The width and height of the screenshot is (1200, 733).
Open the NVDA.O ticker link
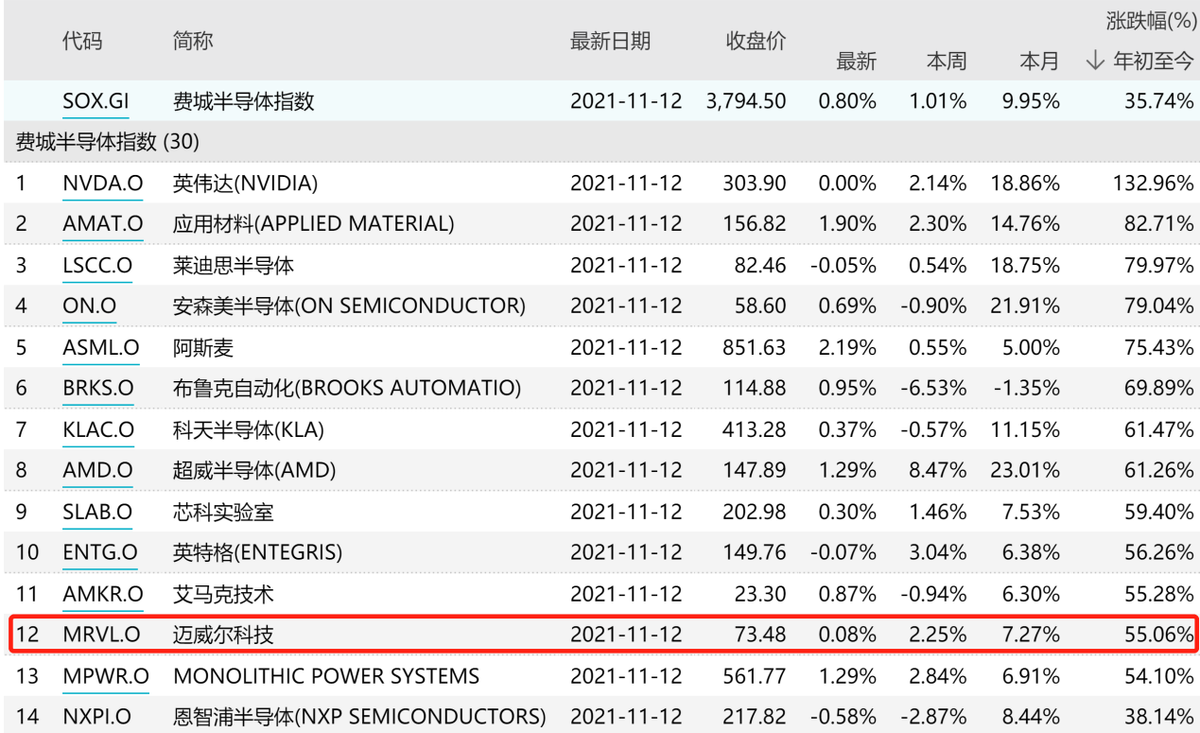point(97,183)
